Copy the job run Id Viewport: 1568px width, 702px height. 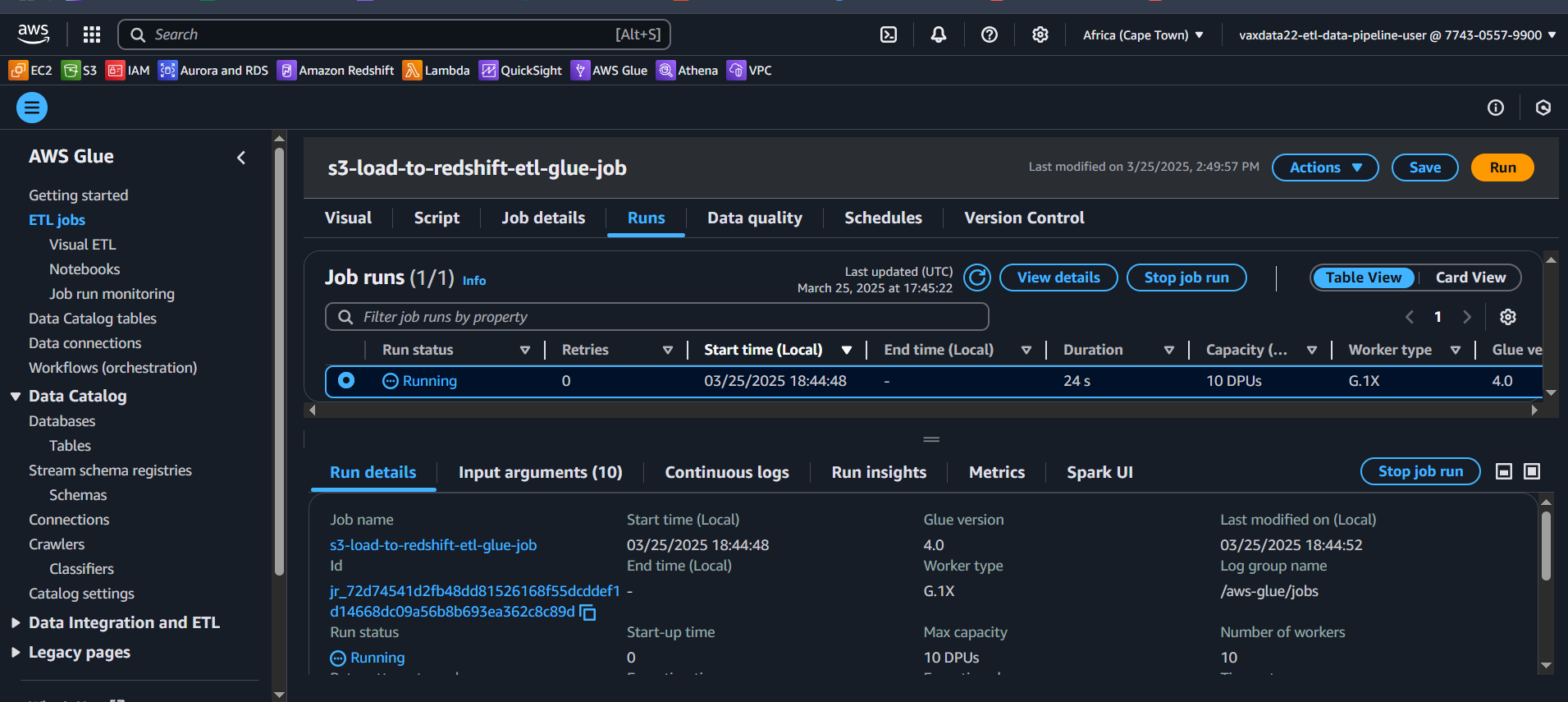(587, 613)
